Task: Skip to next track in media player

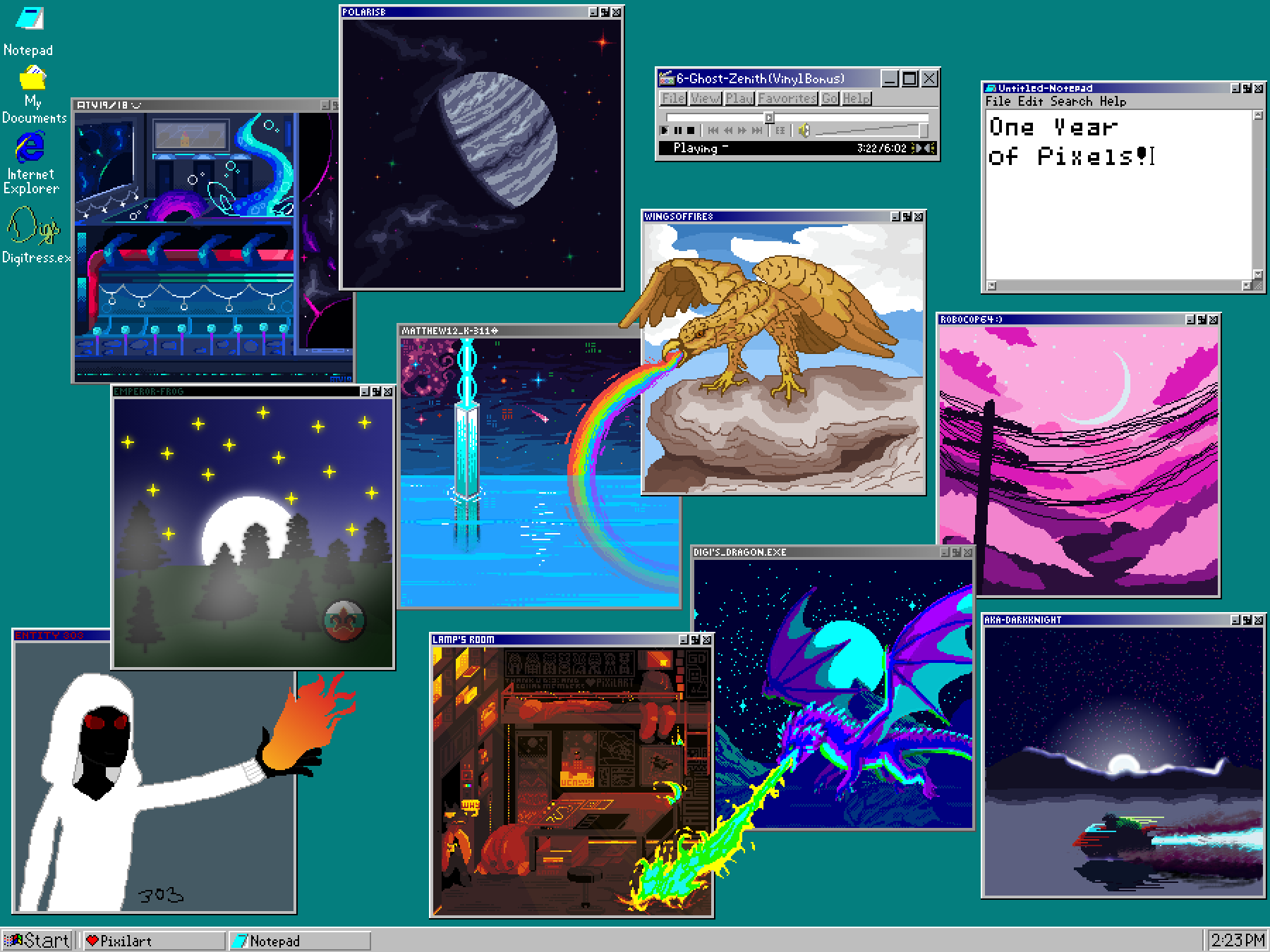Action: click(757, 130)
